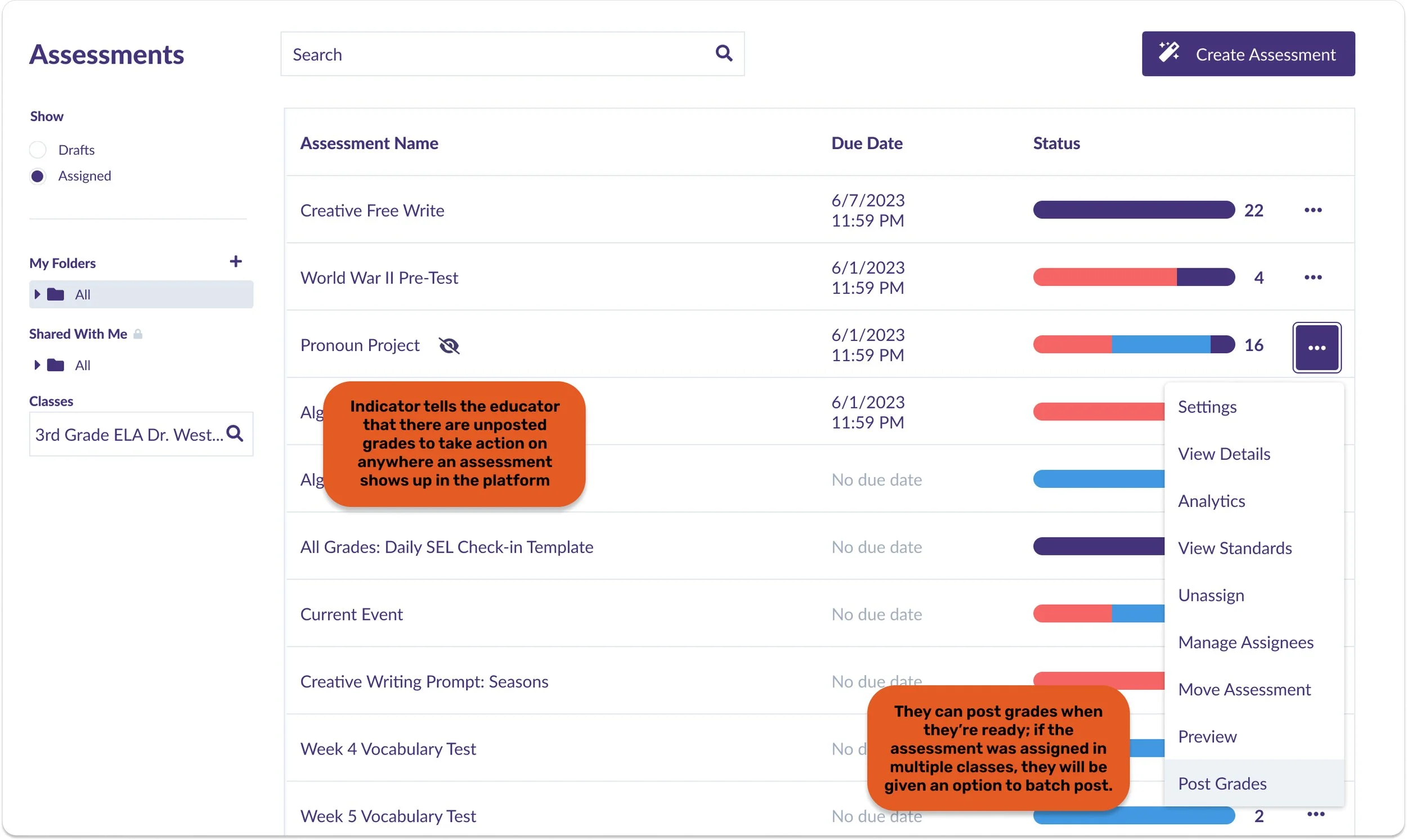Screen dimensions: 1407x840
Task: Close the highlighted Pronoun Project options button
Action: coord(1316,348)
